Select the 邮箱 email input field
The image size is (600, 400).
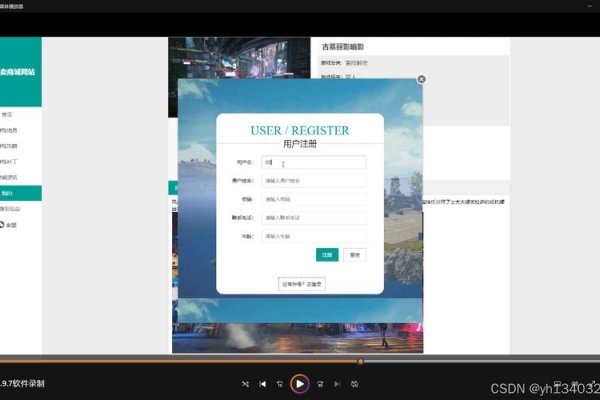pyautogui.click(x=313, y=199)
